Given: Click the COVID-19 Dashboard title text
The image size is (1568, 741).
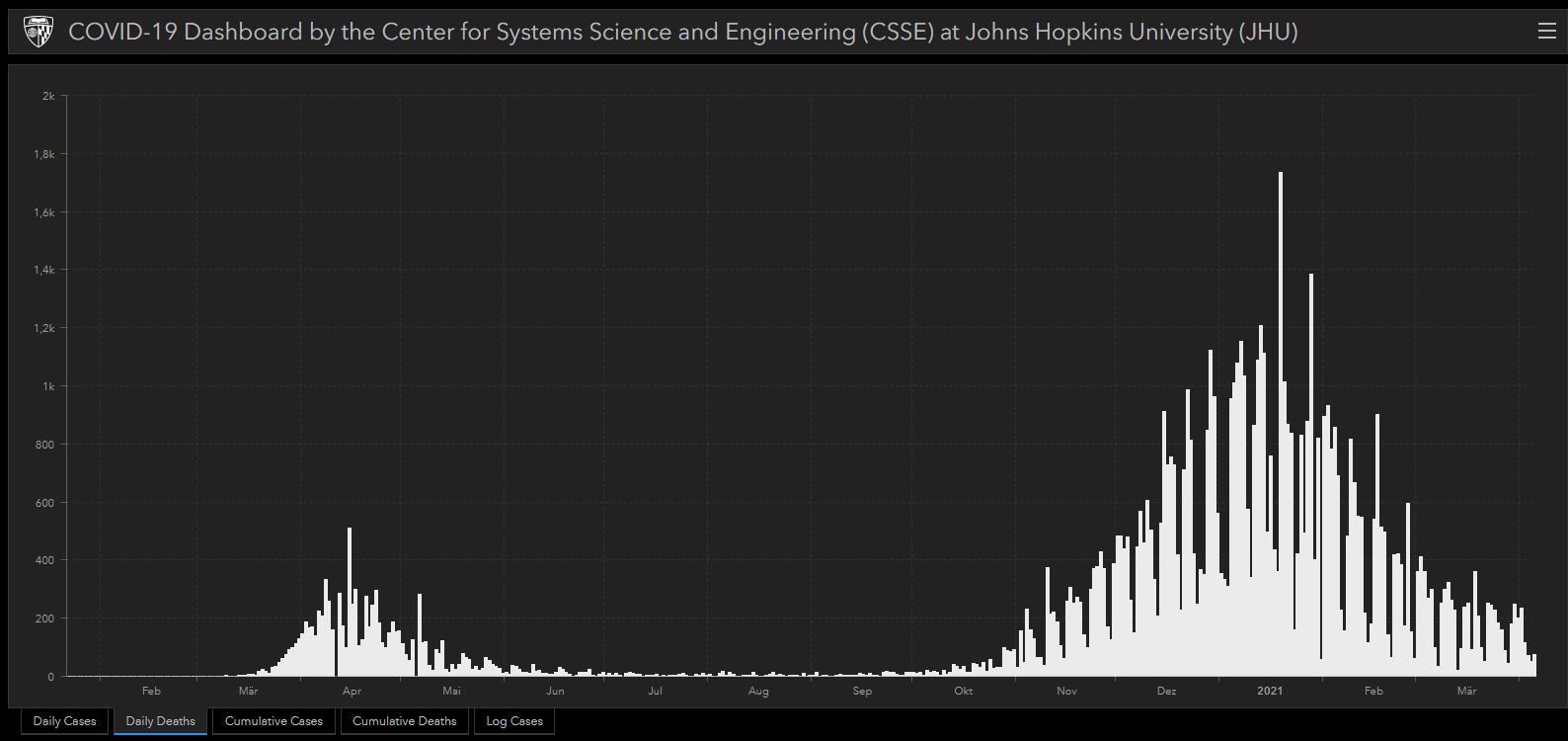Looking at the screenshot, I should click(x=682, y=32).
